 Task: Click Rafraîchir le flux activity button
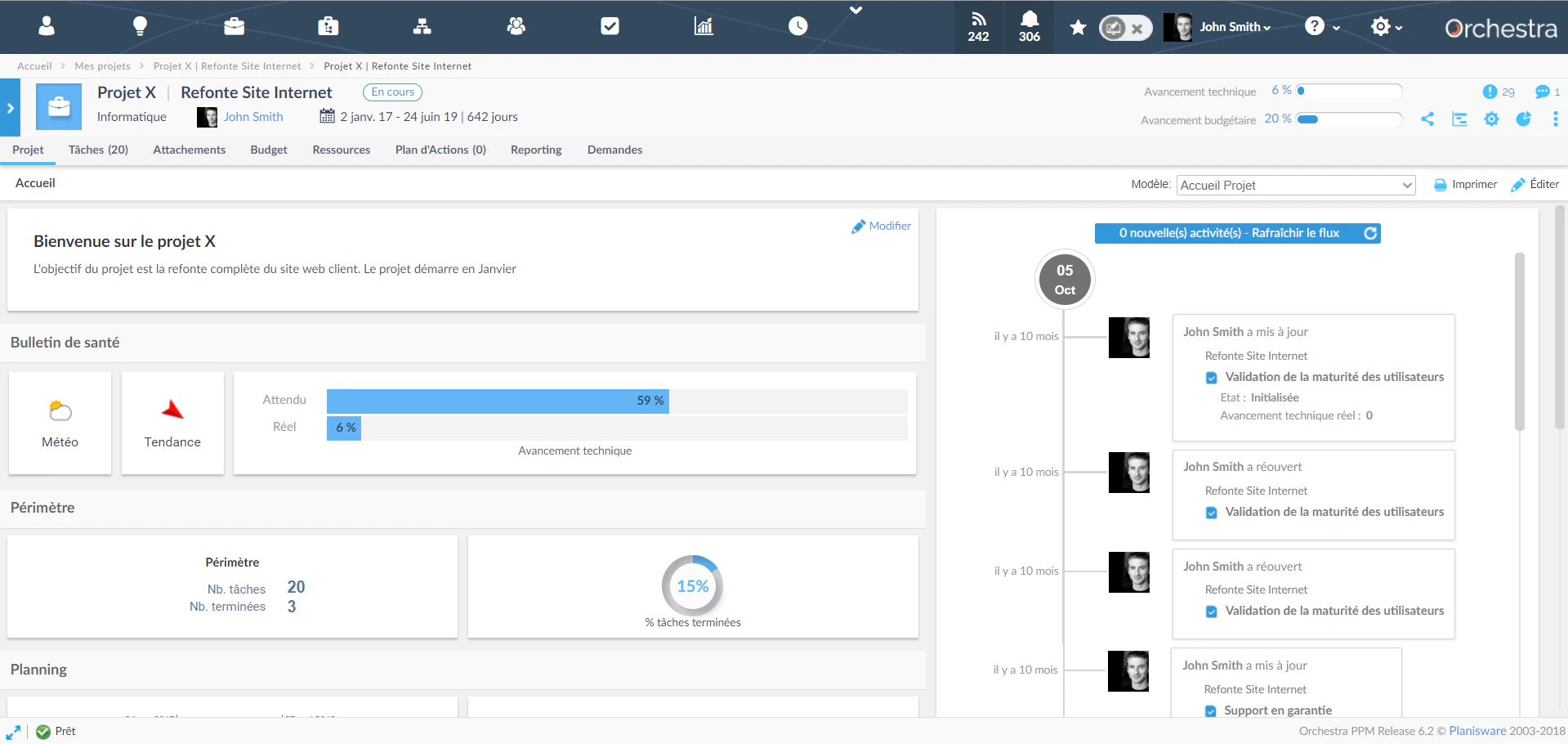(x=1237, y=233)
